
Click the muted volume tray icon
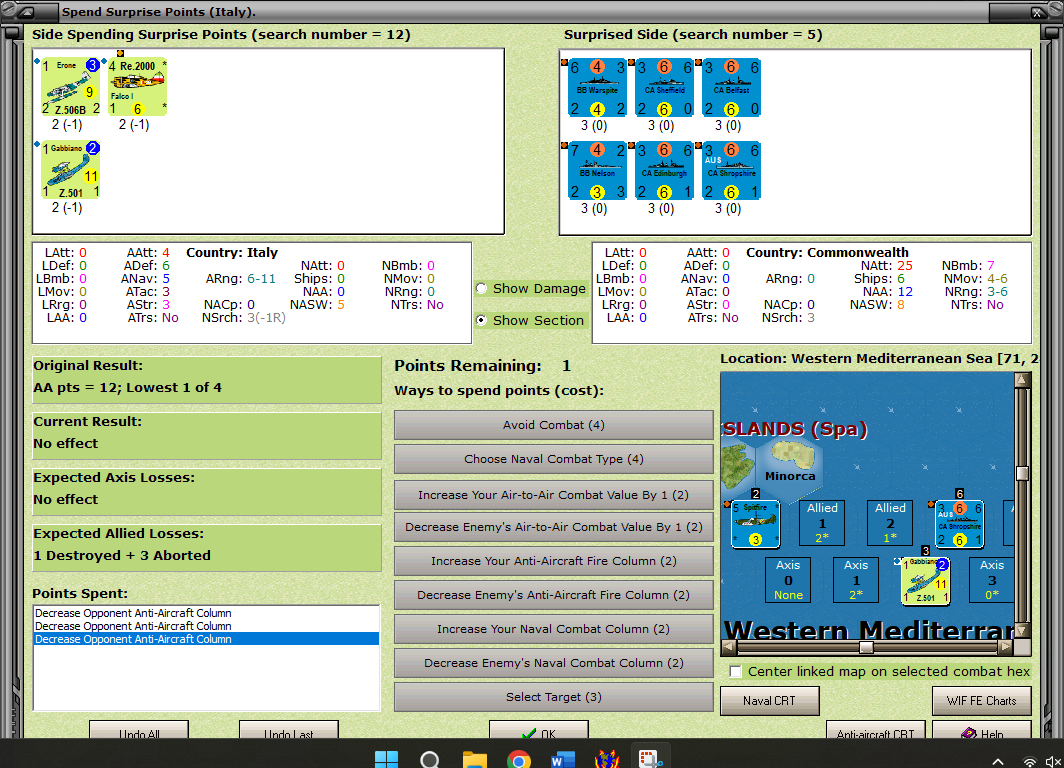(x=1053, y=761)
